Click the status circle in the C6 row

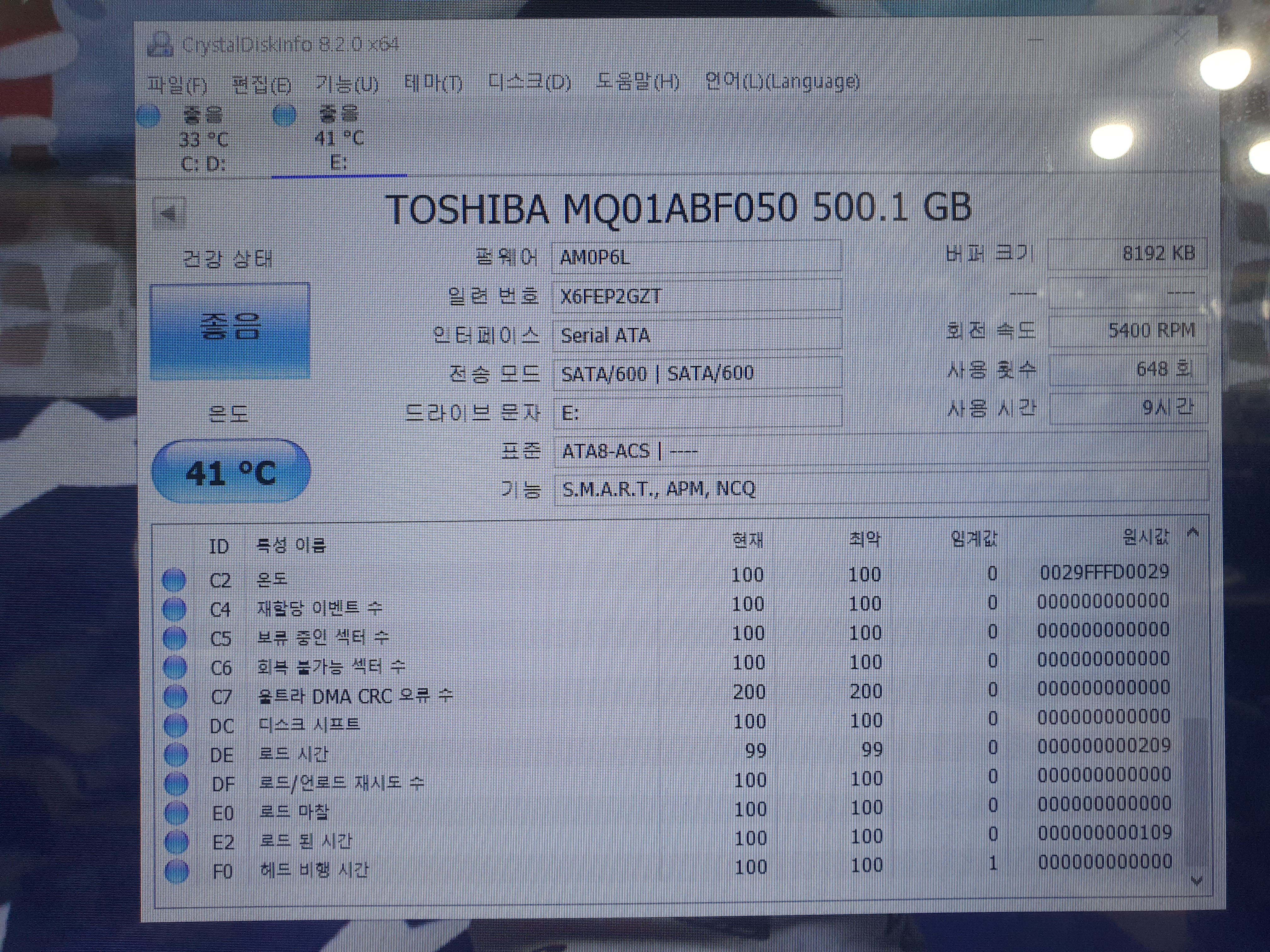pyautogui.click(x=175, y=667)
